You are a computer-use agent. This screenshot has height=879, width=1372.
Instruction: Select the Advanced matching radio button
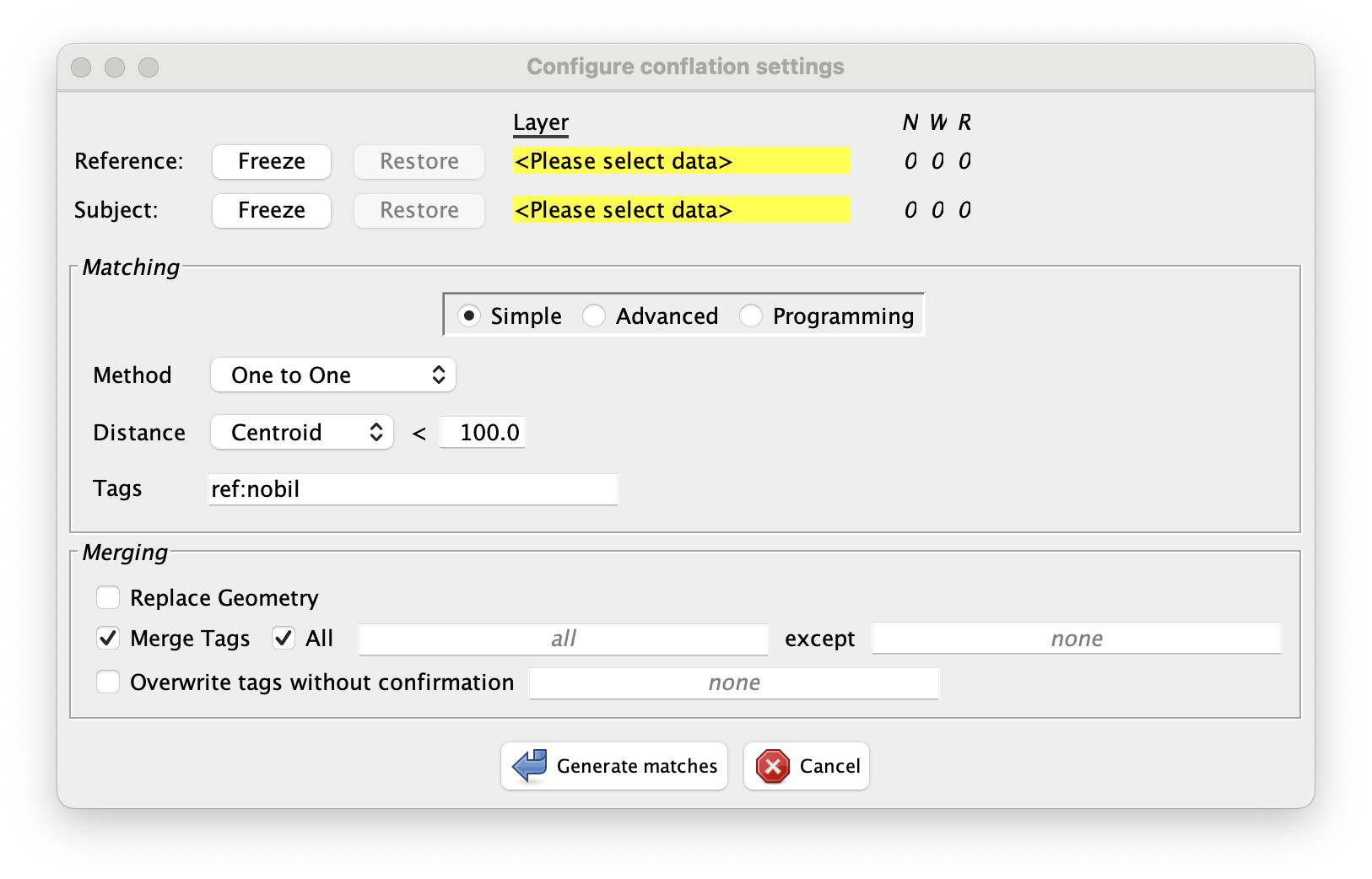pos(594,315)
